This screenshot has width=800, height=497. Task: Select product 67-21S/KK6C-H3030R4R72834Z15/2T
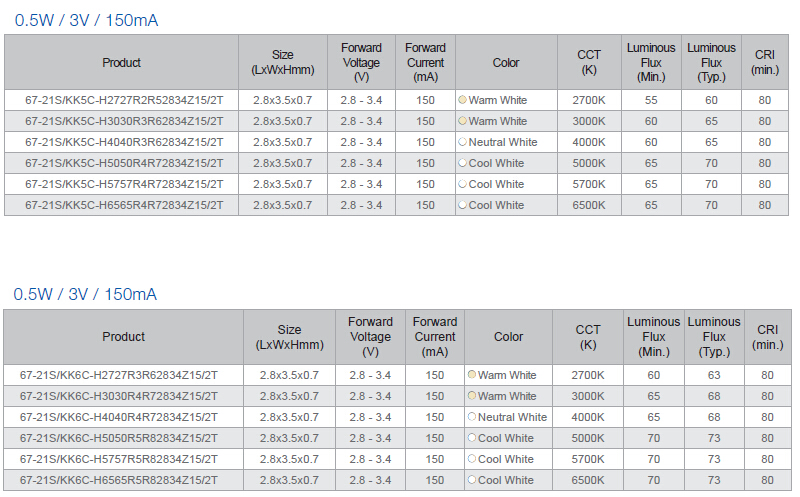[x=118, y=396]
